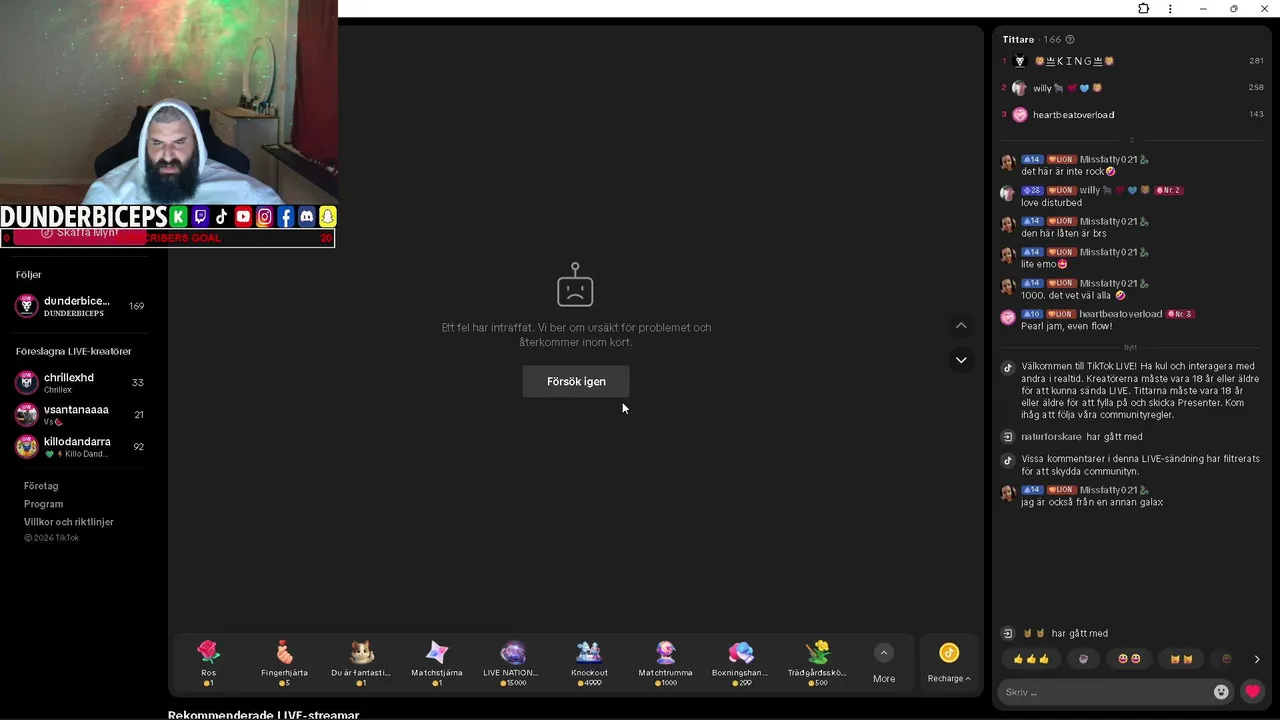
Task: Open the Program footer link
Action: click(43, 504)
